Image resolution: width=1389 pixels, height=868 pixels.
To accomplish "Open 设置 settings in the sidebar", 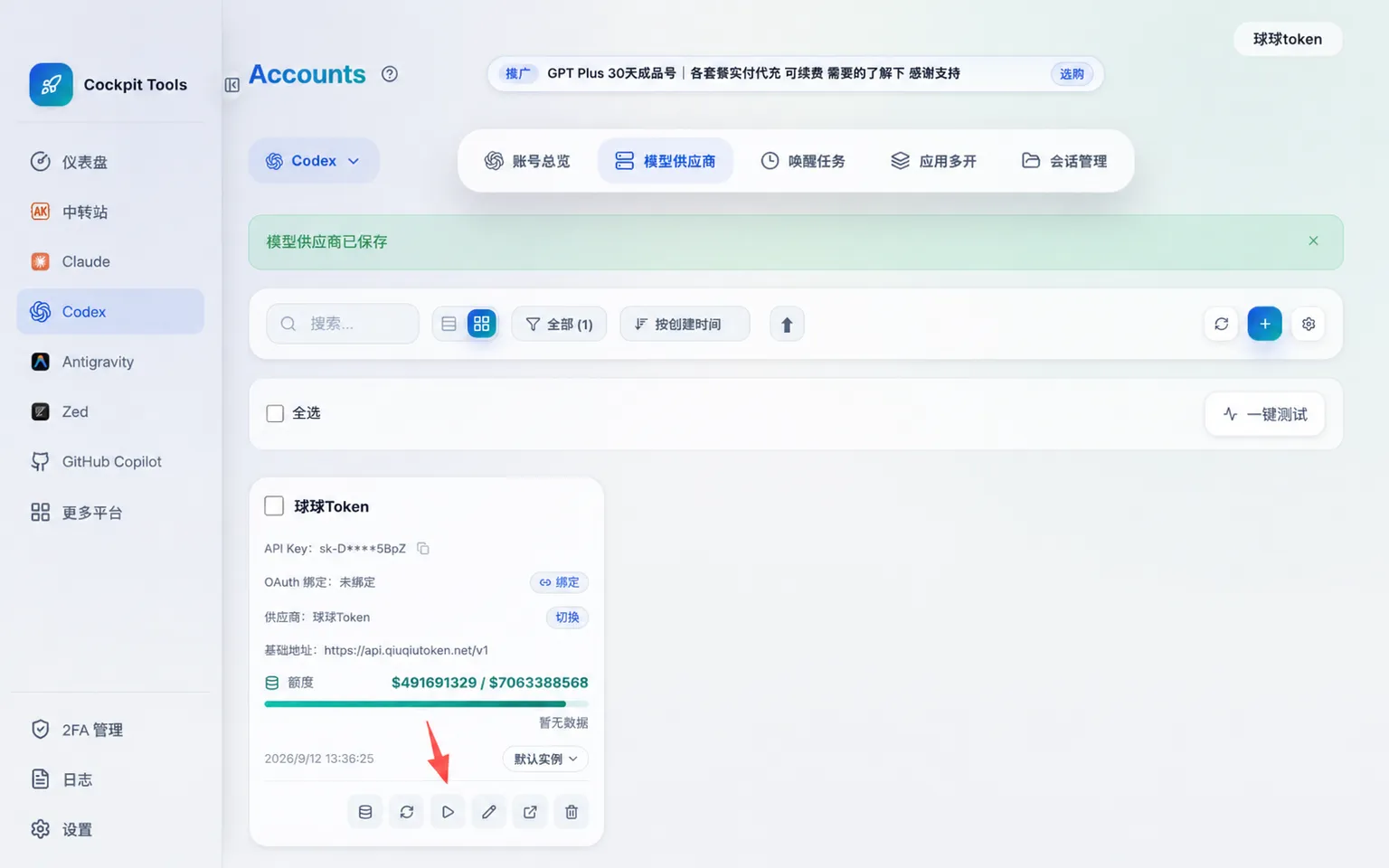I will tap(110, 829).
